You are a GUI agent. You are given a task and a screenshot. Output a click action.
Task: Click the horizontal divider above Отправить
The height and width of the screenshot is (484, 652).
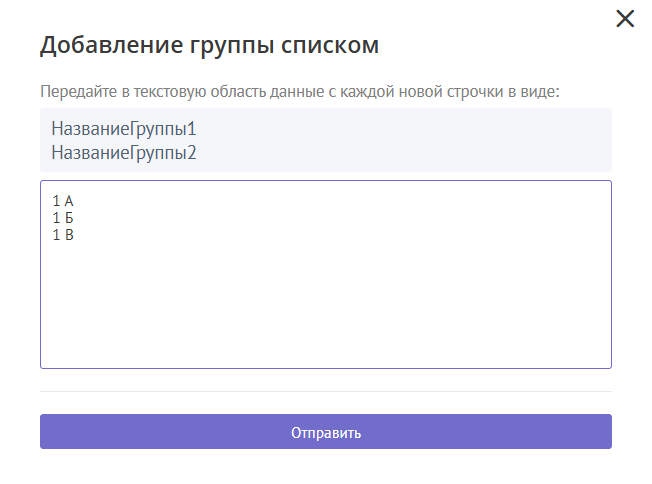coord(325,391)
